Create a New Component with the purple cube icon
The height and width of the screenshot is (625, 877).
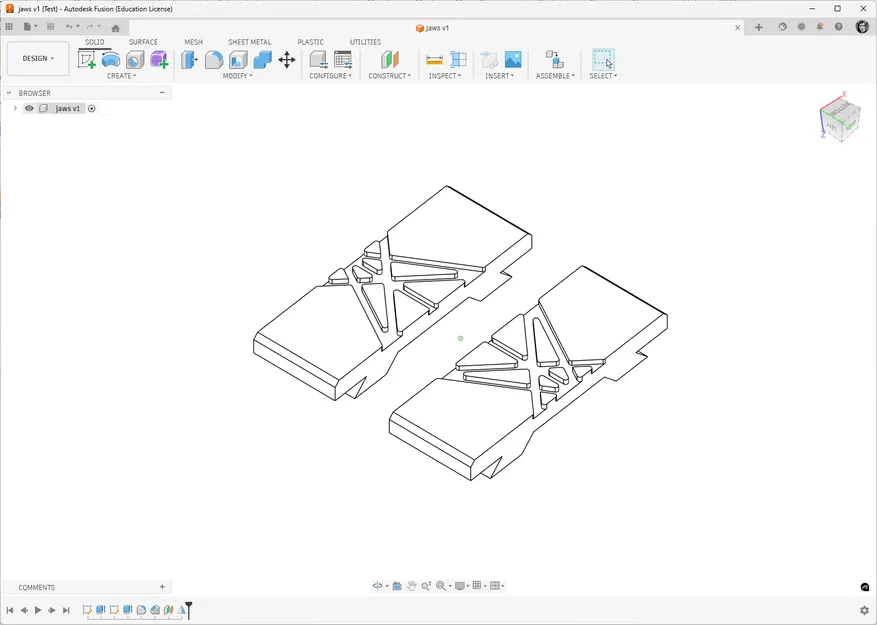(x=158, y=58)
